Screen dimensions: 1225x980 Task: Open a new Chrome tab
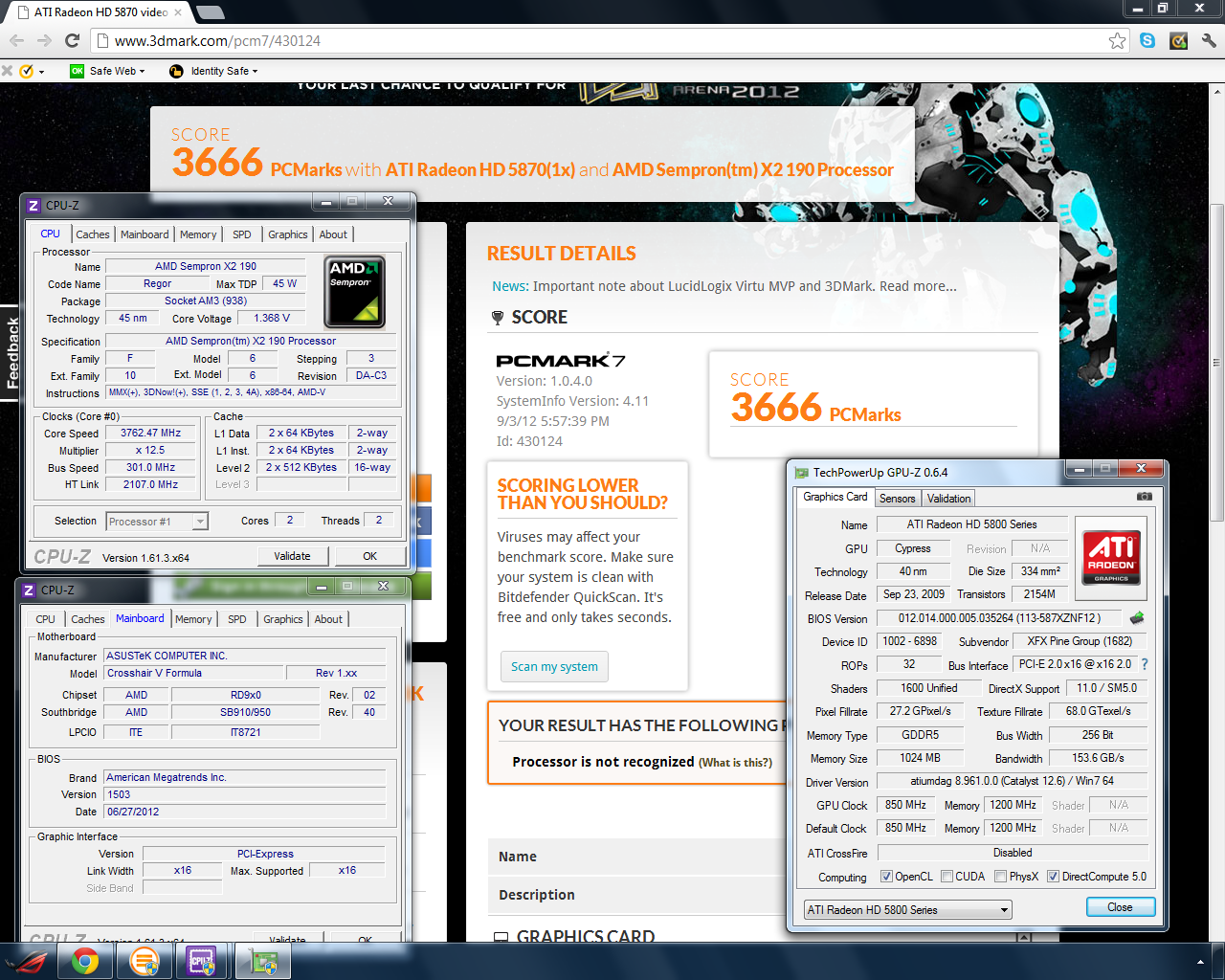click(210, 12)
